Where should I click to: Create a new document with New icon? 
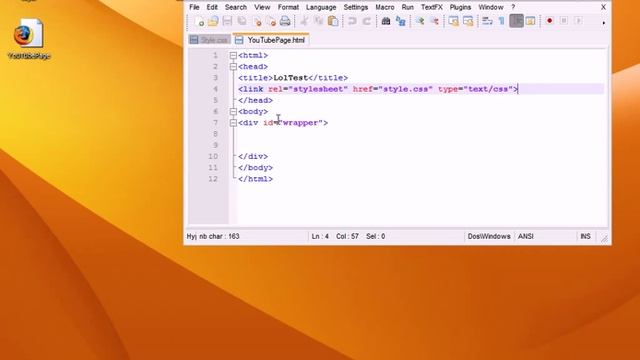pos(199,21)
